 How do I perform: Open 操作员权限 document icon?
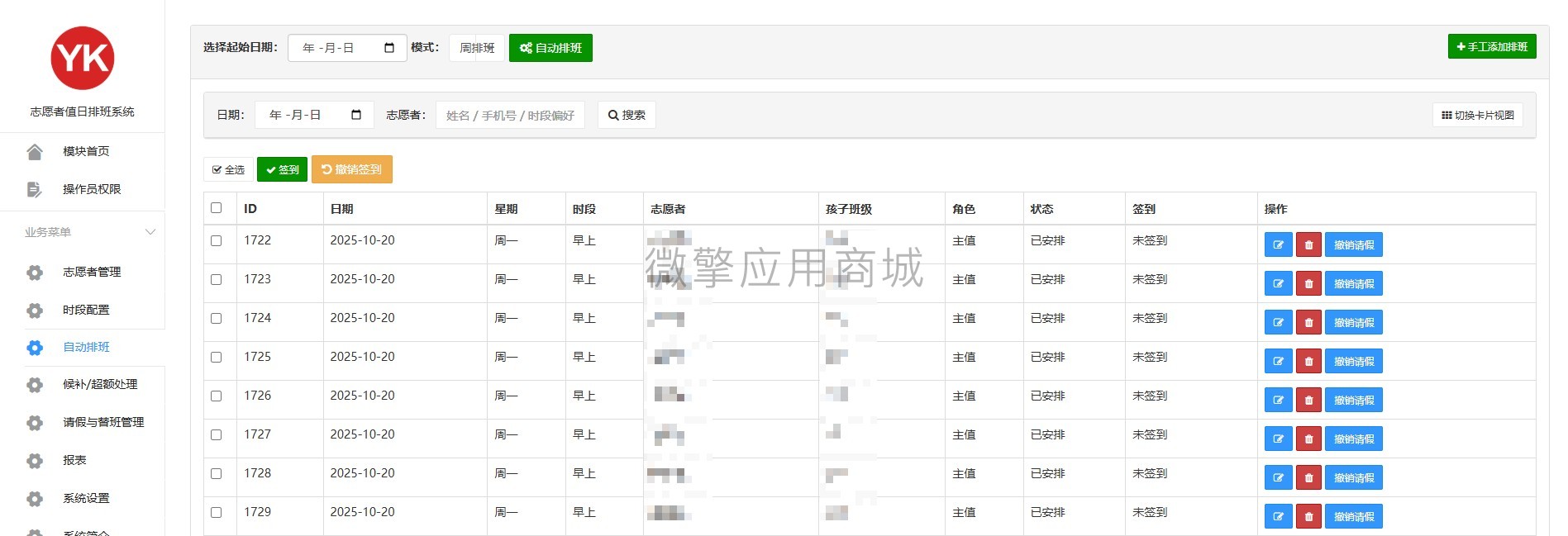(35, 189)
